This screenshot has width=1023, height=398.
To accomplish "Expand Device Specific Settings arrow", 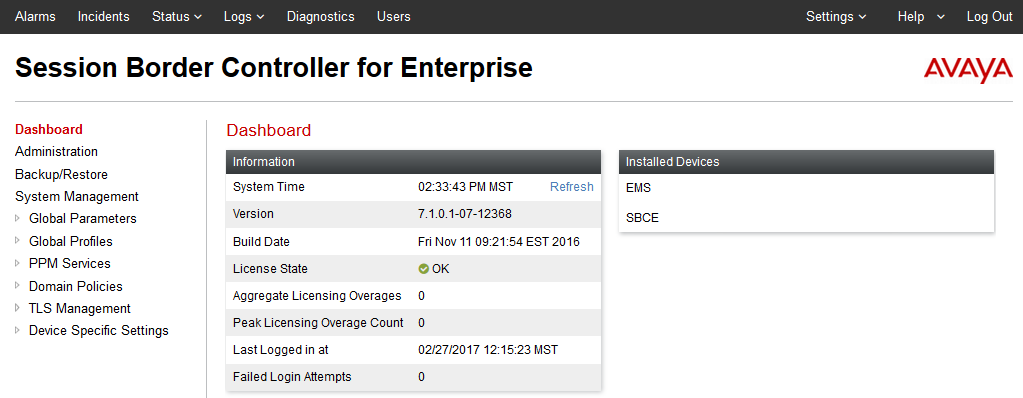I will pos(18,330).
